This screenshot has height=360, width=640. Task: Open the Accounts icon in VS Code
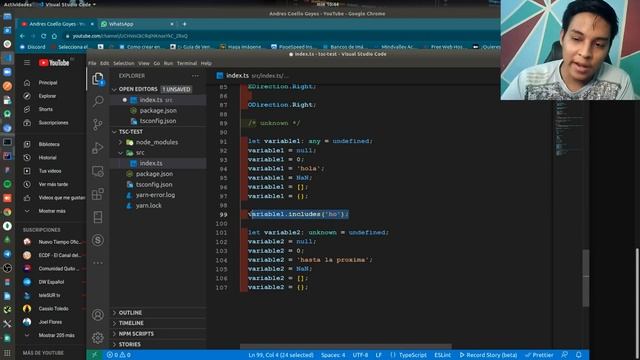(x=98, y=315)
